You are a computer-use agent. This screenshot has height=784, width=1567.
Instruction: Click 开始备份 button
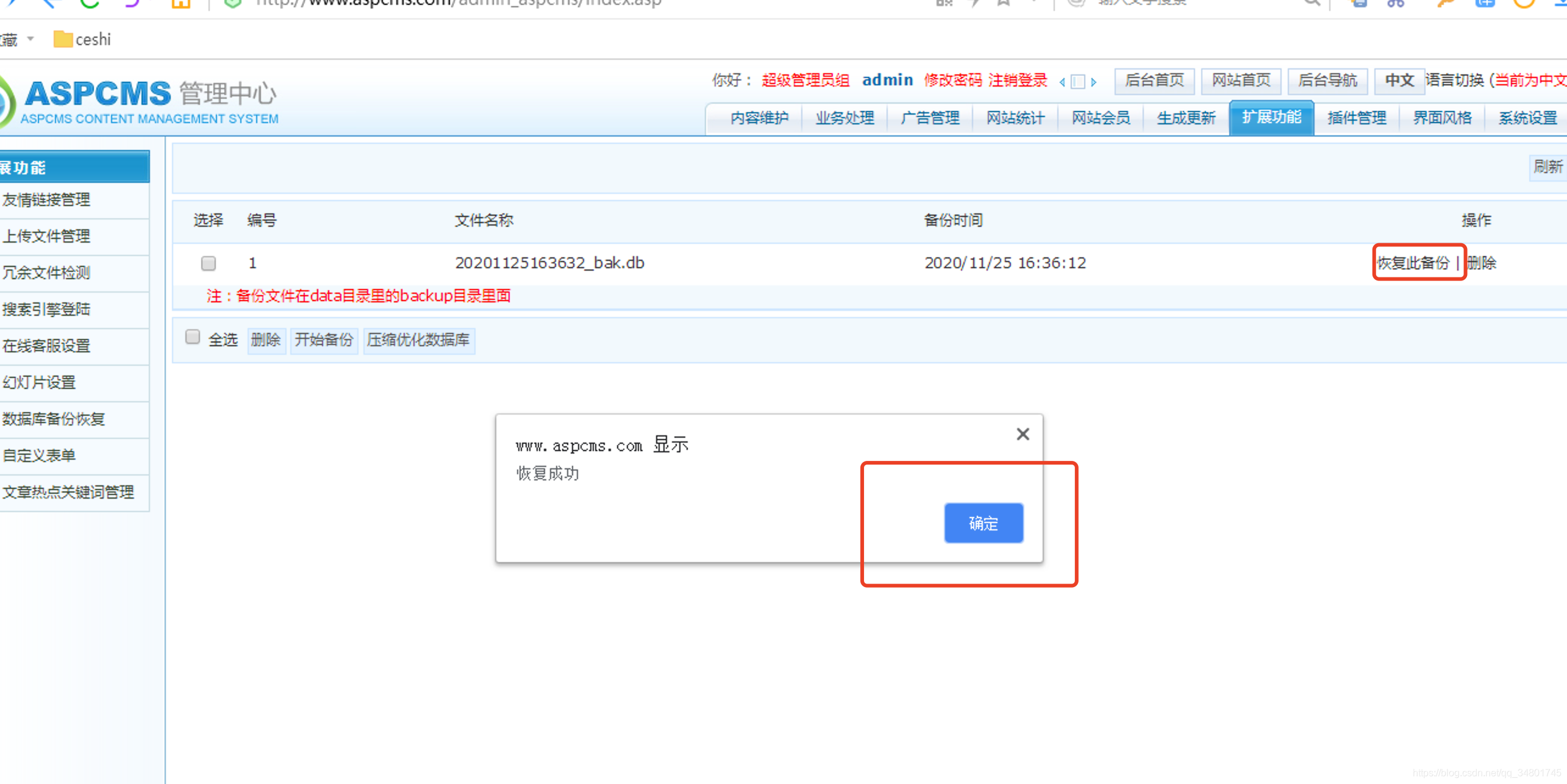[x=324, y=340]
